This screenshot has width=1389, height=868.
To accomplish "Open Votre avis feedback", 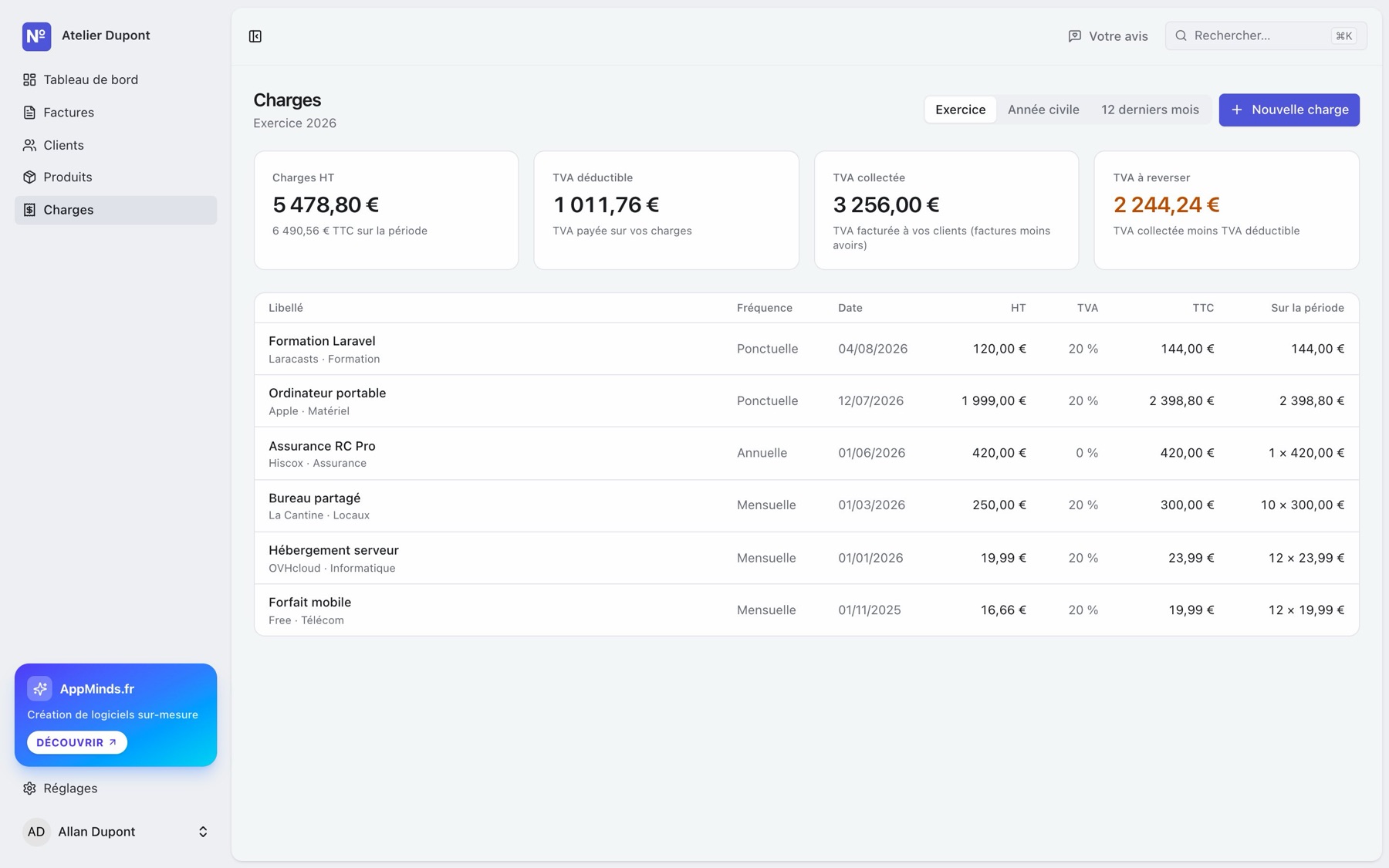I will click(1108, 36).
